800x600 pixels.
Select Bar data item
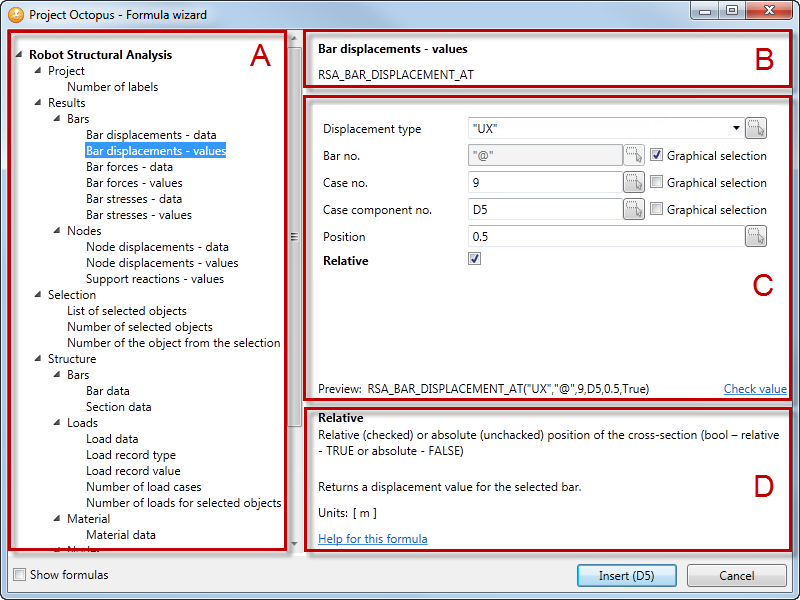[x=108, y=391]
